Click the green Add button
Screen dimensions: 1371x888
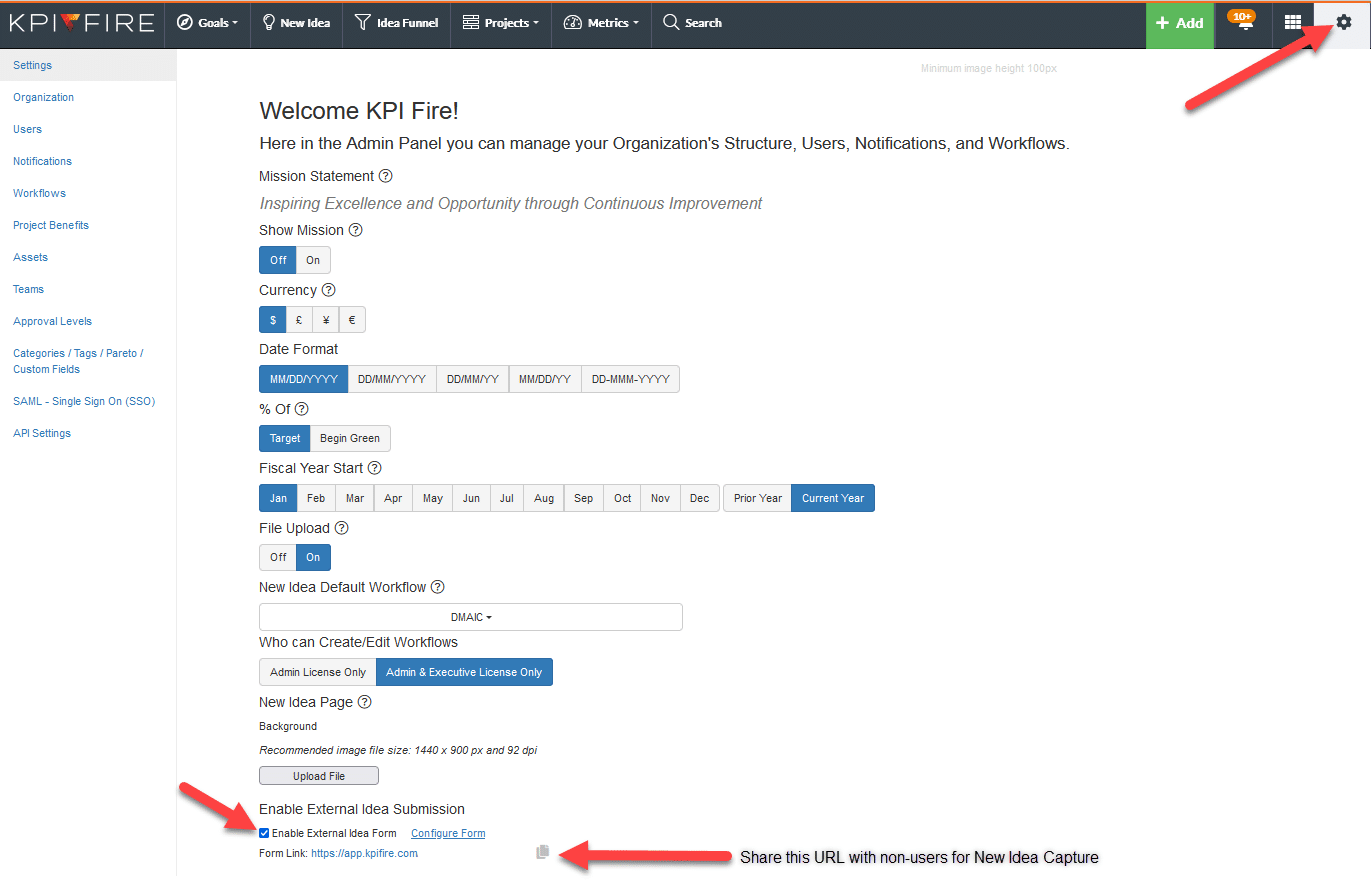pyautogui.click(x=1180, y=24)
